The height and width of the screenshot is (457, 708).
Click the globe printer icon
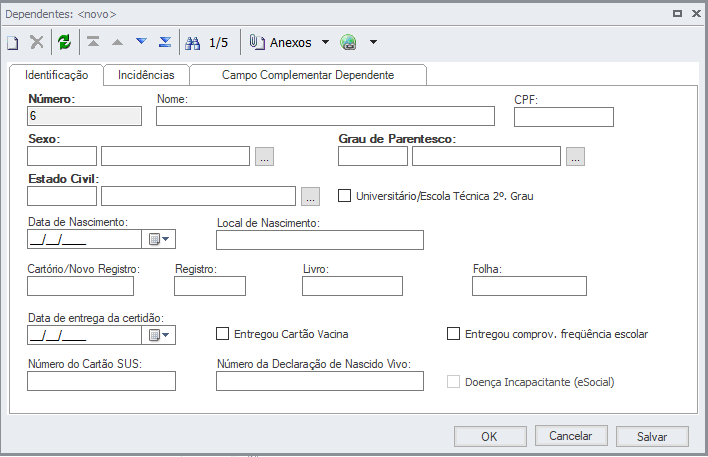click(348, 42)
